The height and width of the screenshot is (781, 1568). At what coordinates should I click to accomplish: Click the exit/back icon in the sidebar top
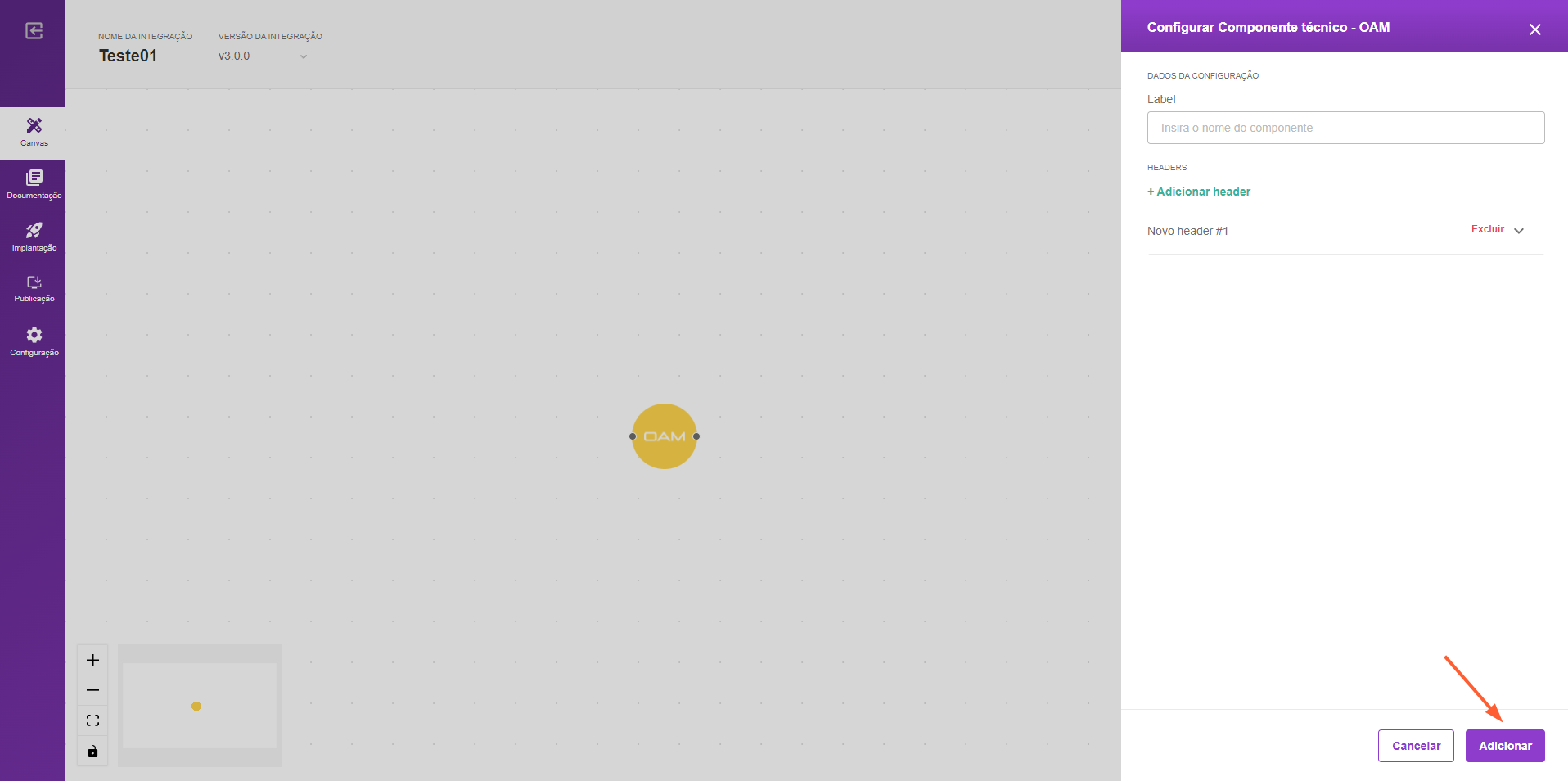(x=34, y=31)
